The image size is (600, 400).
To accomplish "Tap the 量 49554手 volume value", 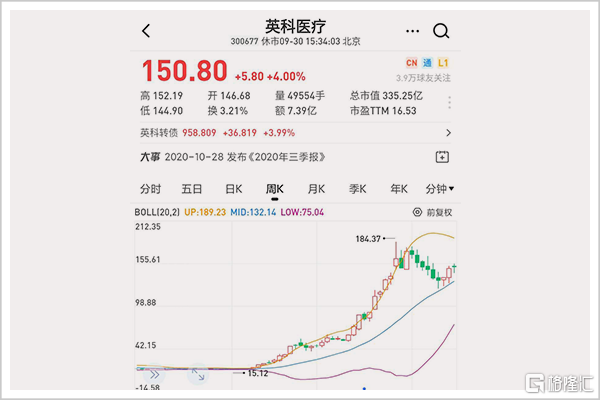I will (300, 96).
